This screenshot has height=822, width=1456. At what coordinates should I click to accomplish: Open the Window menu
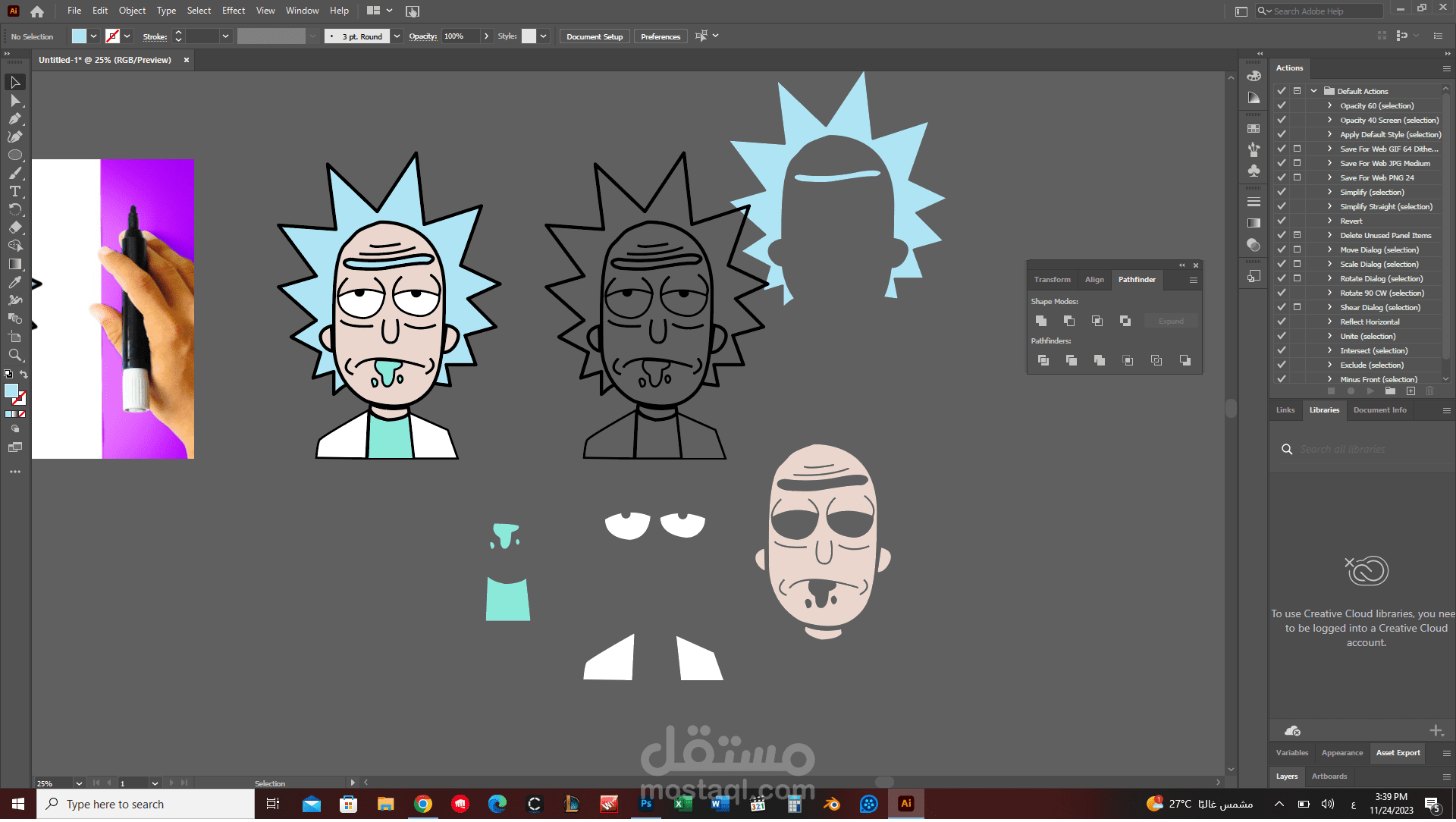302,11
